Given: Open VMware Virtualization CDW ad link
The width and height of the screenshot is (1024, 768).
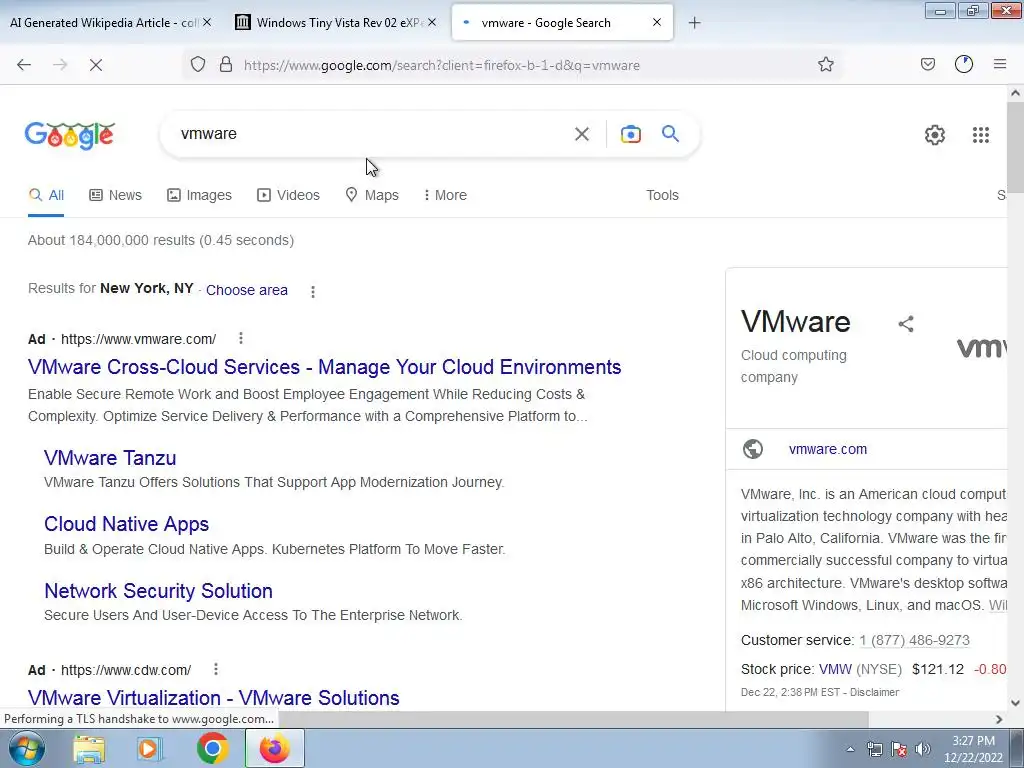Looking at the screenshot, I should 214,697.
